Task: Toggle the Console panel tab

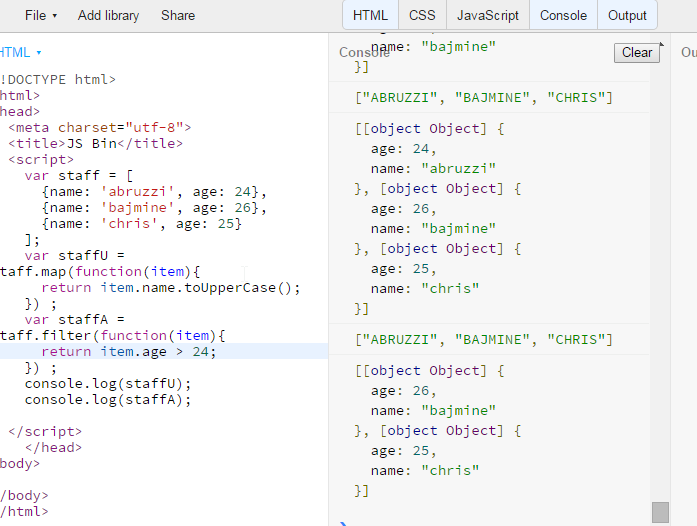Action: [563, 16]
